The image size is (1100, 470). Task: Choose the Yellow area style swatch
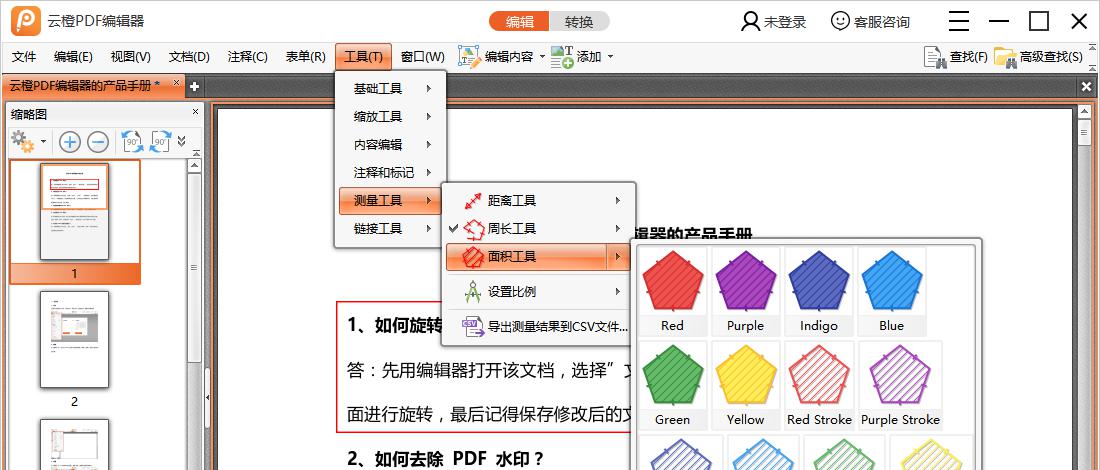click(x=746, y=384)
